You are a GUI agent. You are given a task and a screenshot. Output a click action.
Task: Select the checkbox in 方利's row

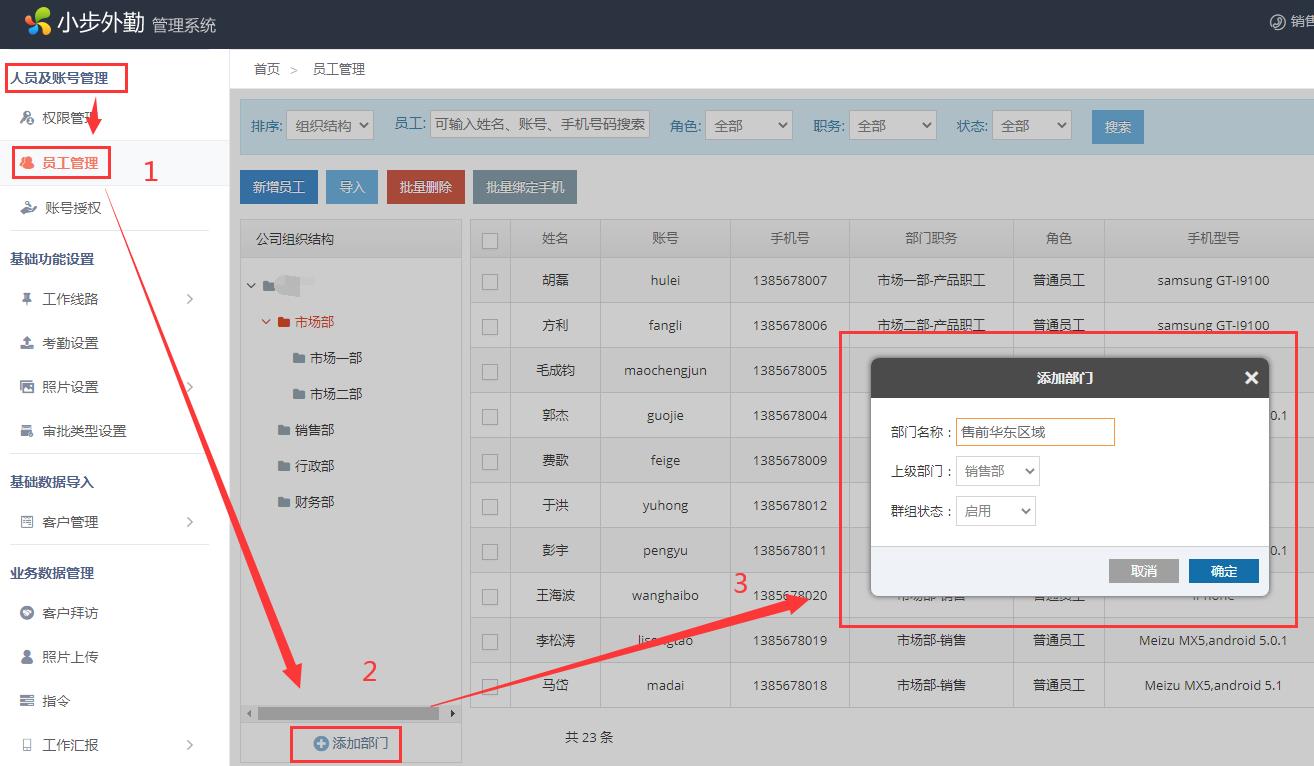pos(490,326)
